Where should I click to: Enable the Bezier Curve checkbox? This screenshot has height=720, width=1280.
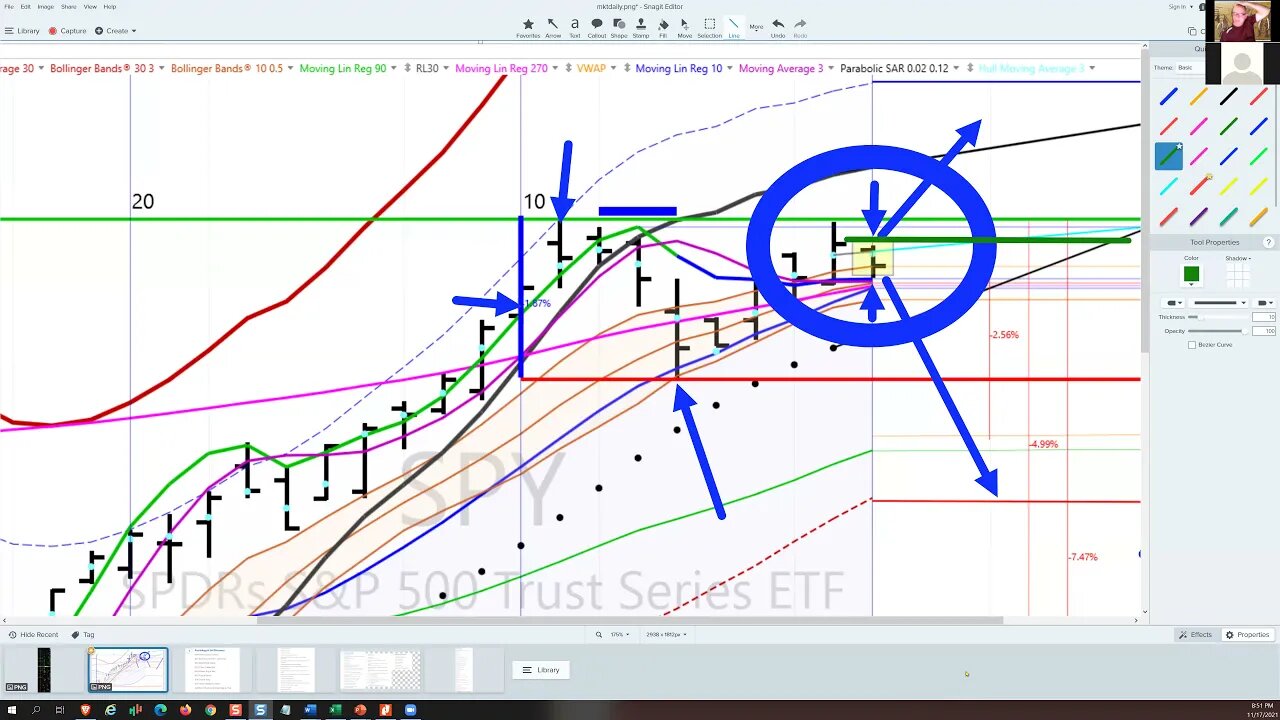(x=1191, y=345)
